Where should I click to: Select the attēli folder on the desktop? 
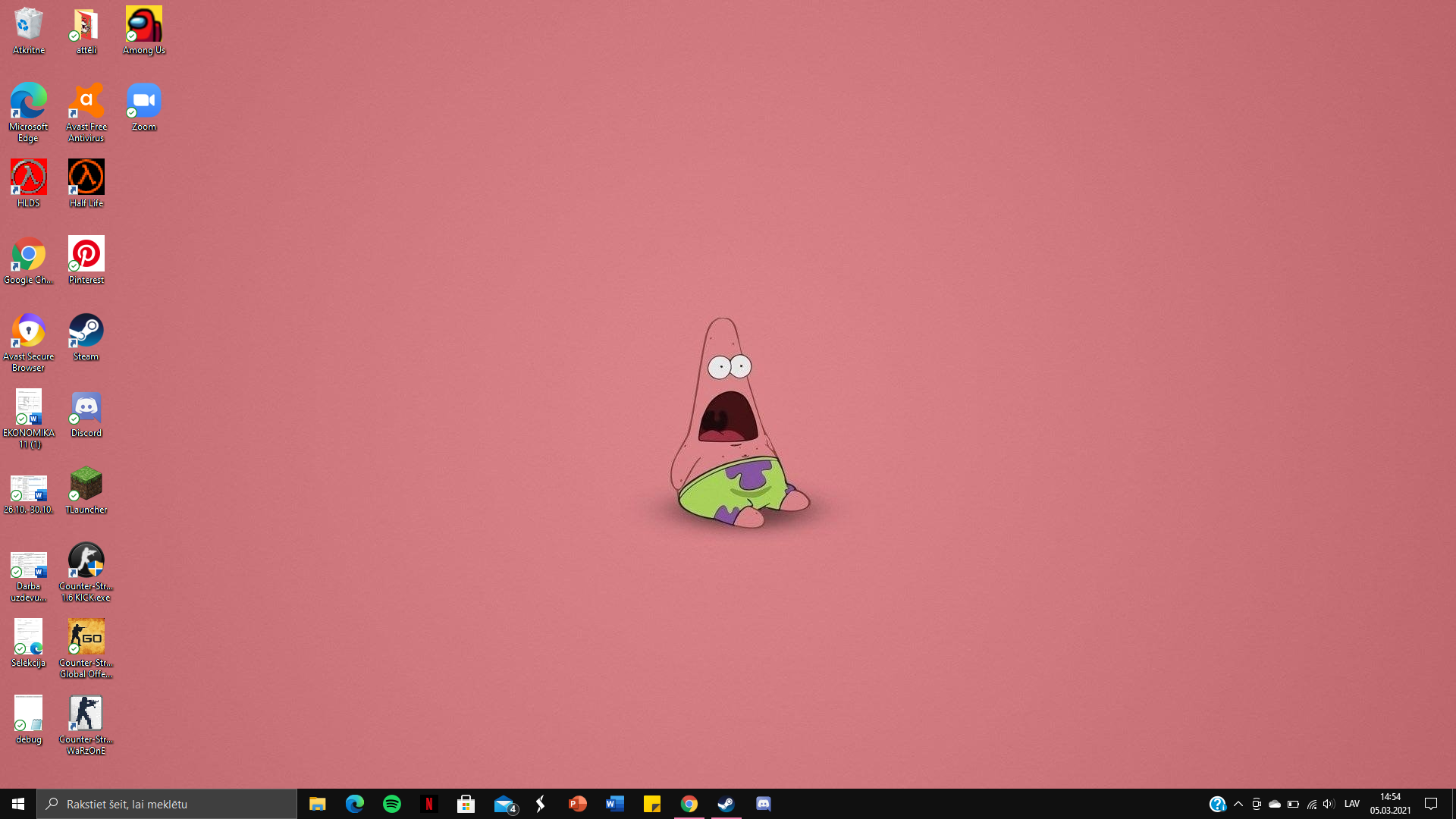click(86, 31)
